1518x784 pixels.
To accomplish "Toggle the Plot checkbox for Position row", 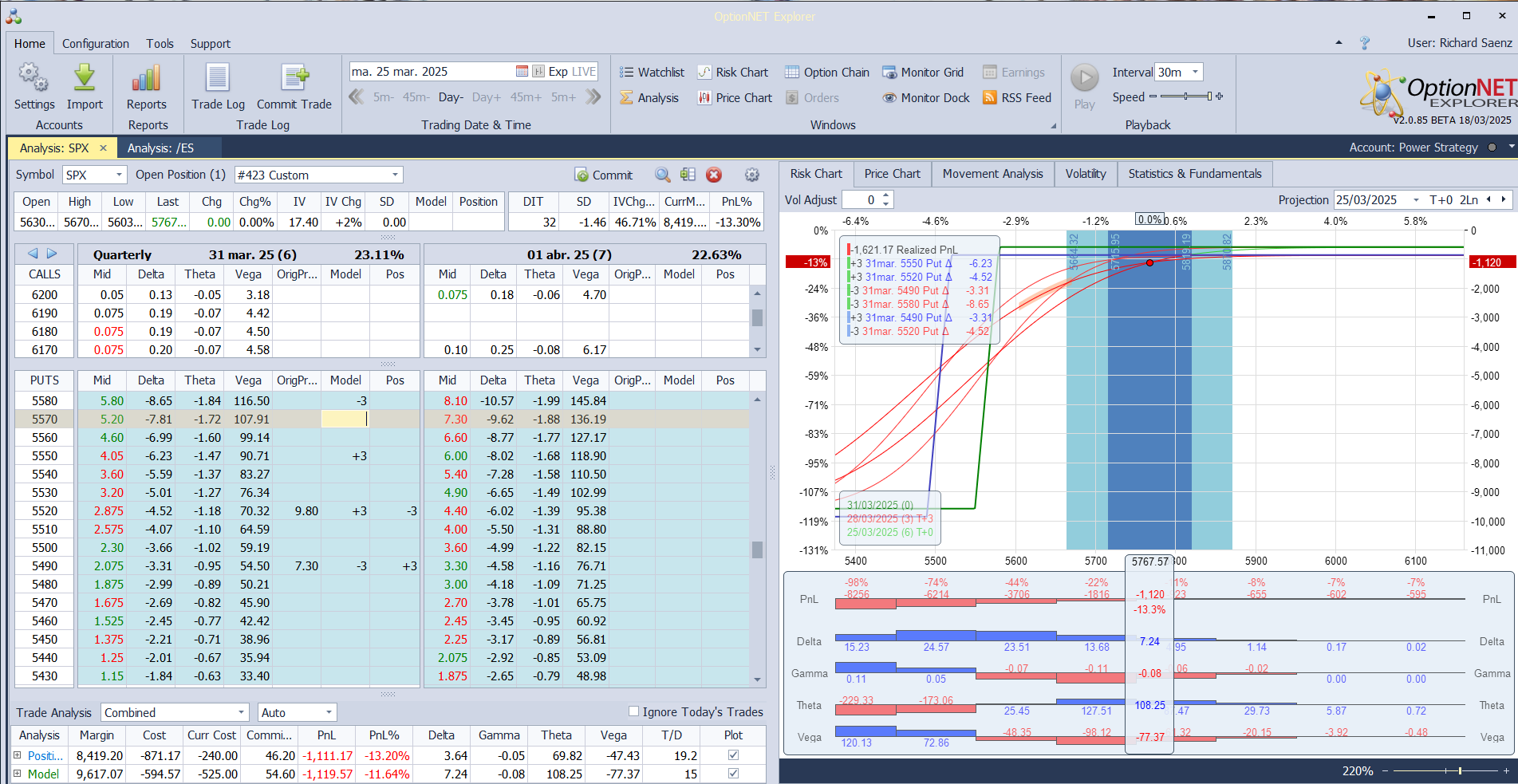I will click(733, 754).
